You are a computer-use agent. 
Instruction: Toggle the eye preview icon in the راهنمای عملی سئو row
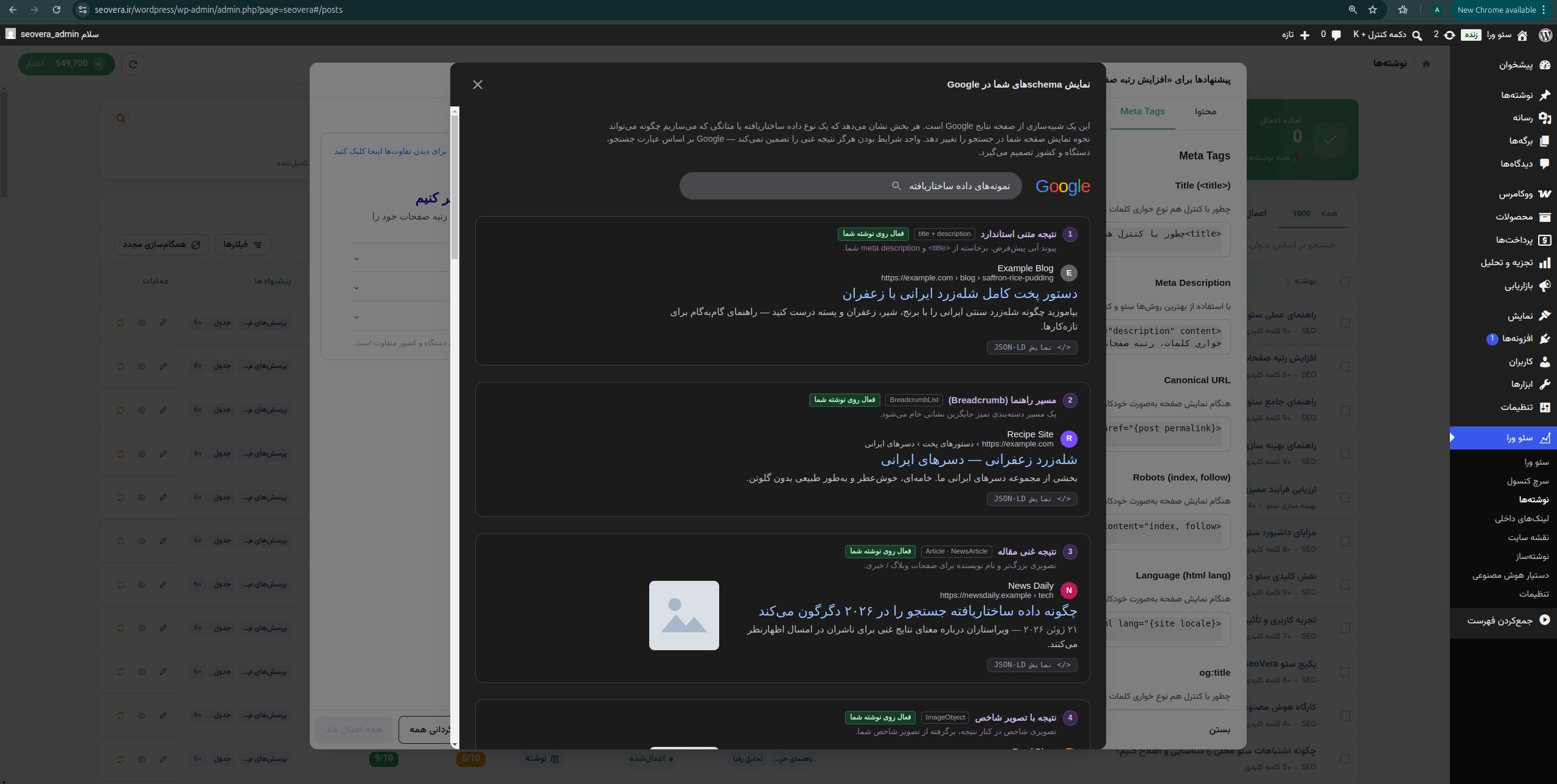(142, 322)
